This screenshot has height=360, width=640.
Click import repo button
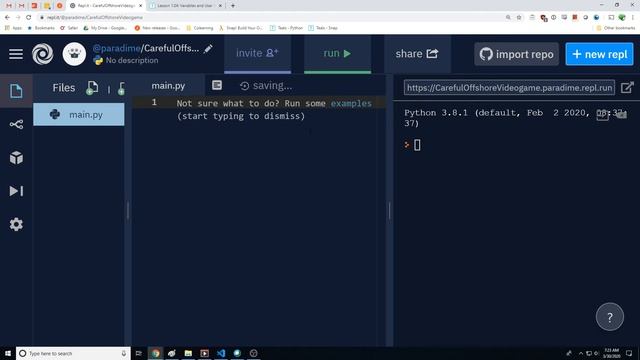[516, 54]
